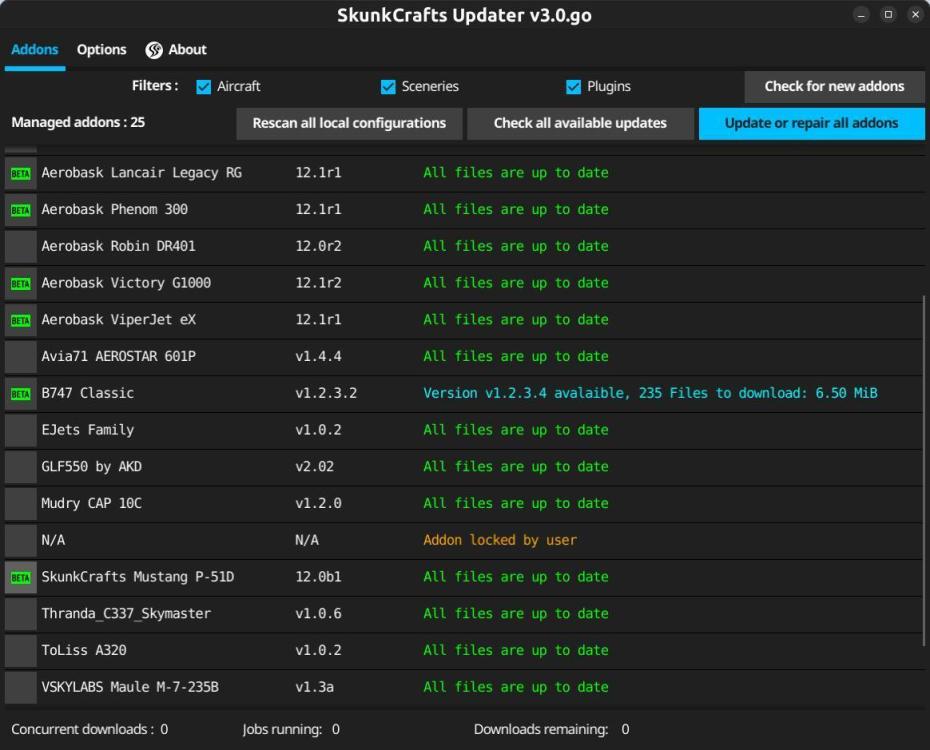Click the SkunkCrafts skunk logo icon

tap(153, 49)
